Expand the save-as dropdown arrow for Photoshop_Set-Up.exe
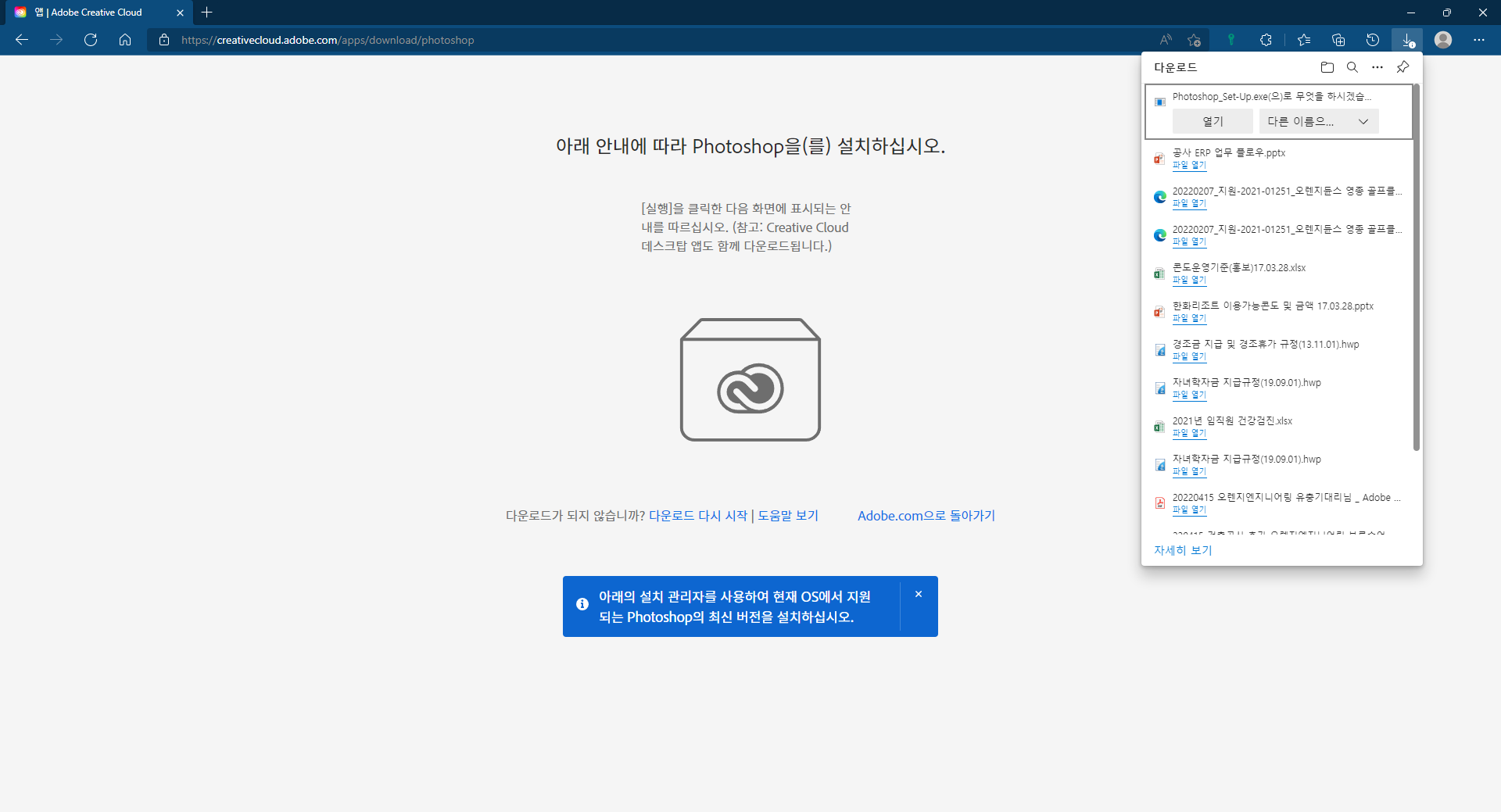Image resolution: width=1501 pixels, height=812 pixels. pyautogui.click(x=1363, y=122)
